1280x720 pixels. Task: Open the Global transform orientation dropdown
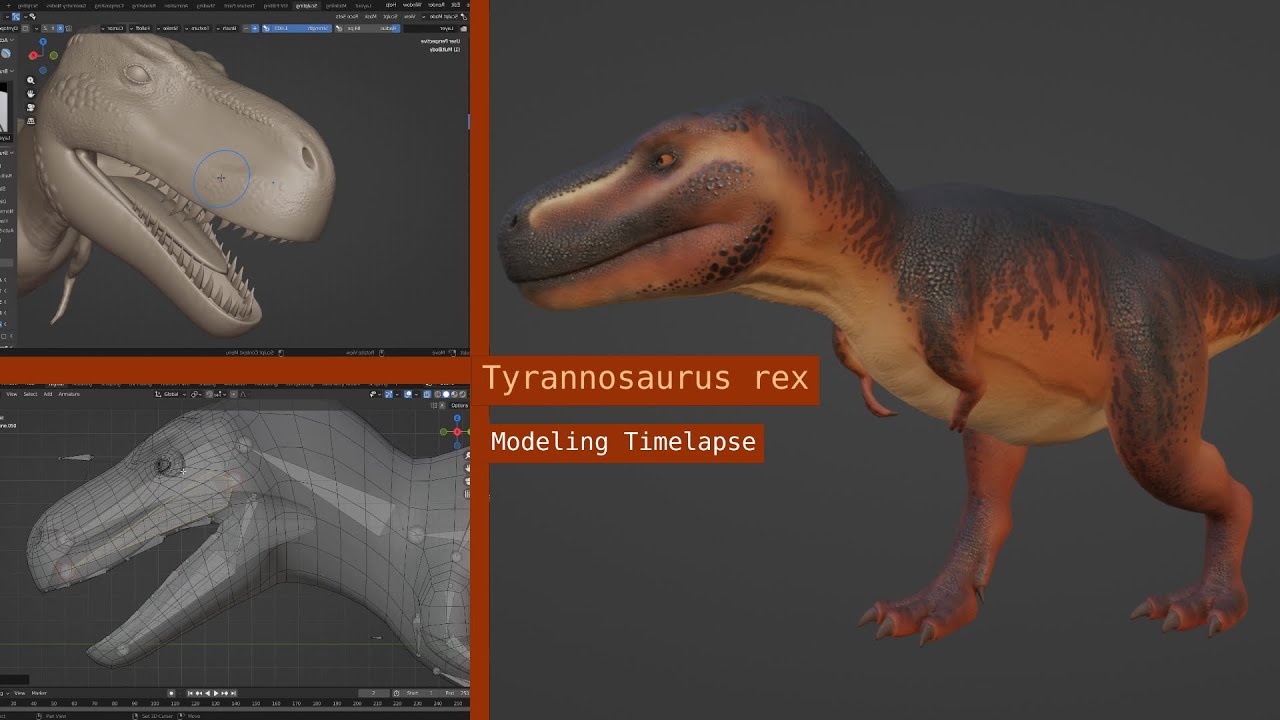pos(169,394)
